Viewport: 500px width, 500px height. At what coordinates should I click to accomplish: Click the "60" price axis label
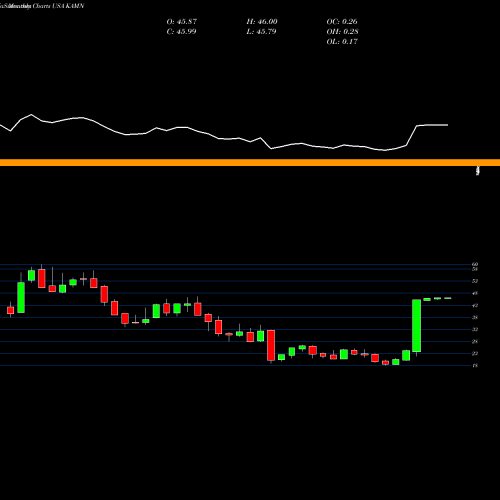tap(475, 264)
